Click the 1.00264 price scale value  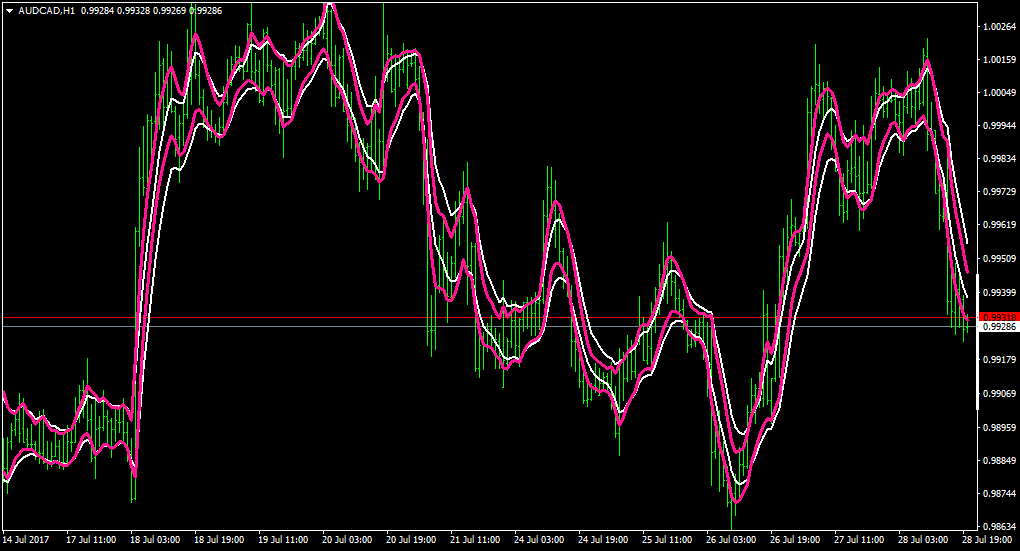click(x=1000, y=27)
